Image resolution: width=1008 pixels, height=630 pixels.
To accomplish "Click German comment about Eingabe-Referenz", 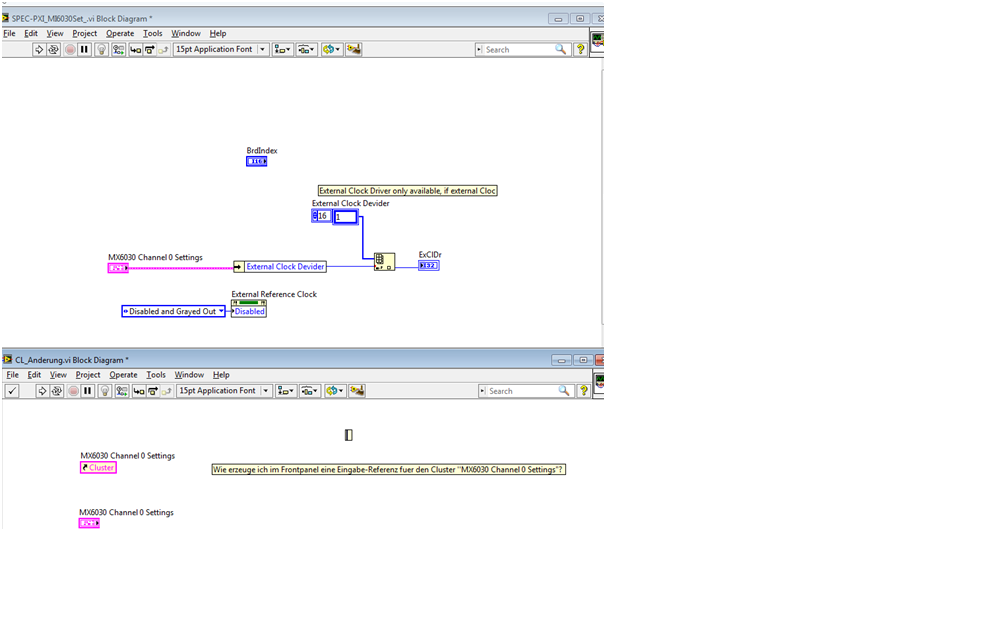I will (x=388, y=470).
